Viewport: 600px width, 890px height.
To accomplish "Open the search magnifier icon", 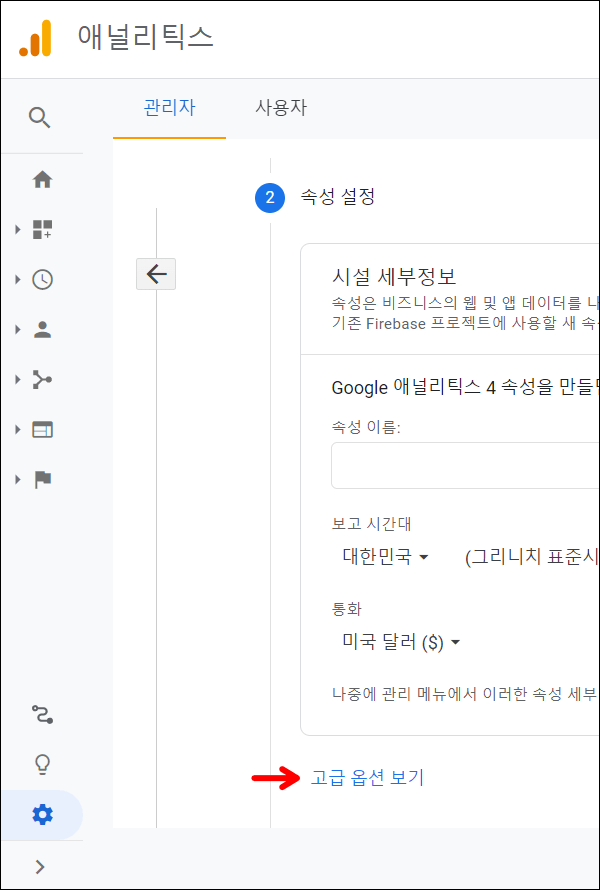I will point(40,118).
